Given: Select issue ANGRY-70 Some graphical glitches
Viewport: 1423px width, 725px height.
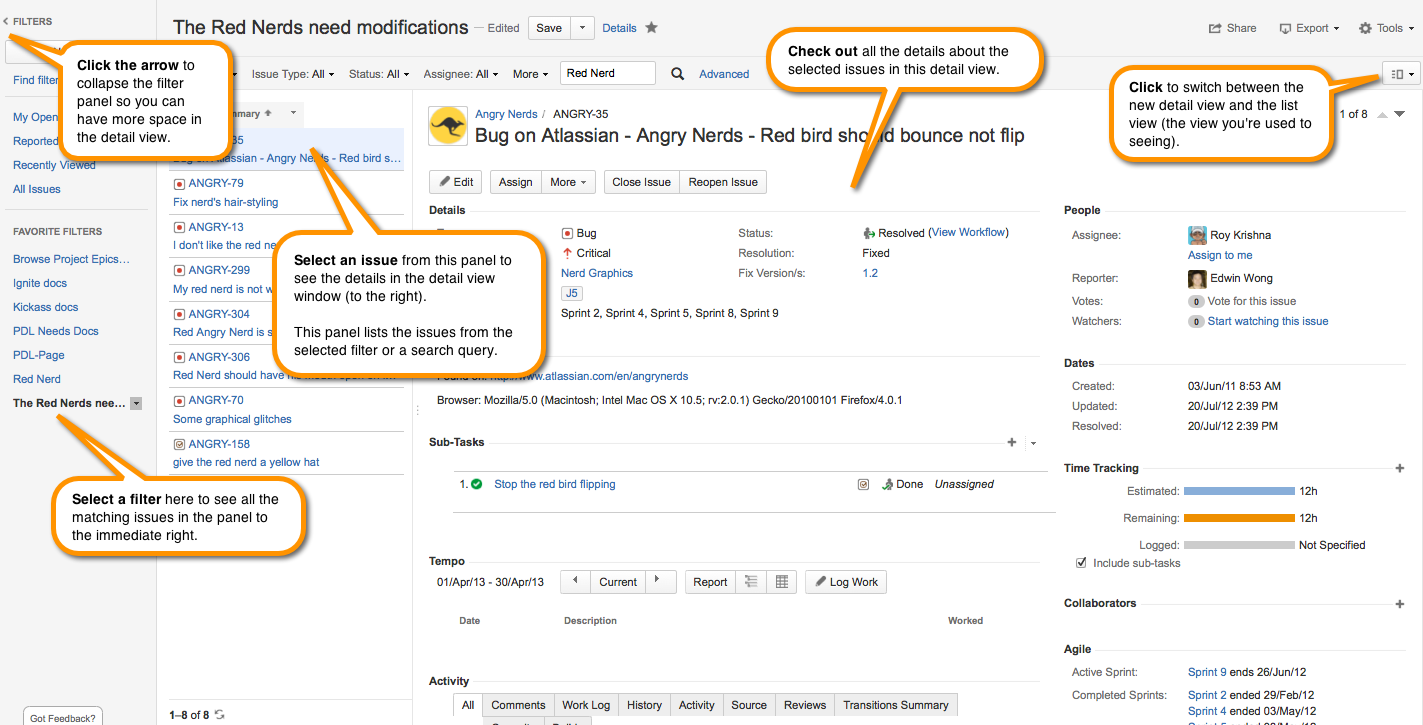Looking at the screenshot, I should tap(286, 410).
